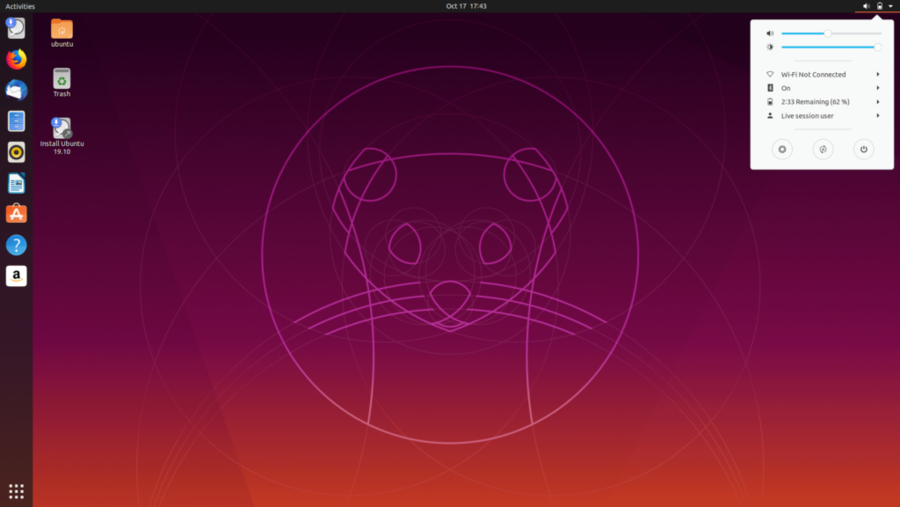The width and height of the screenshot is (900, 507).
Task: Click the volume icon in top bar
Action: point(866,6)
